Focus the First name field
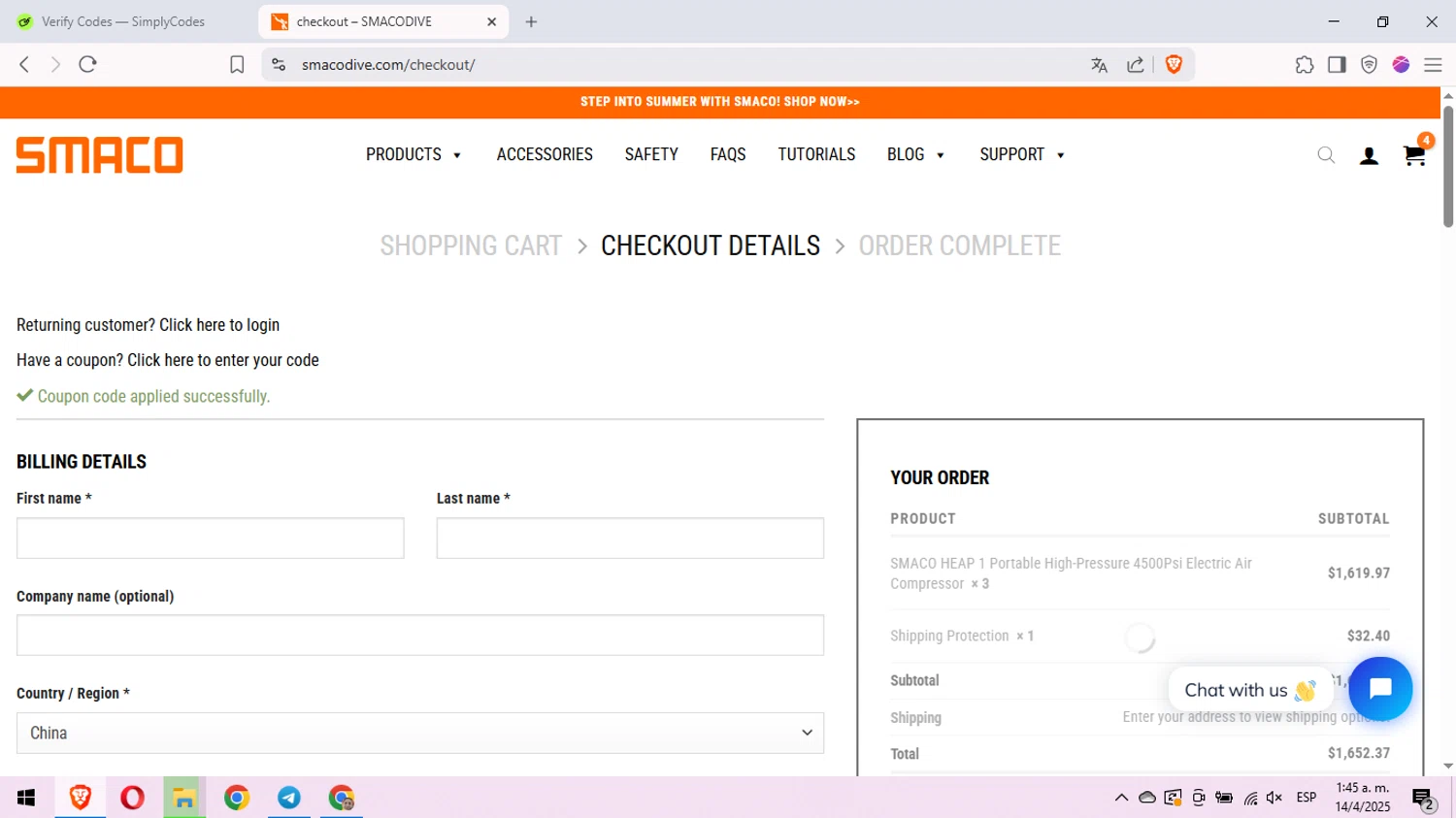1456x818 pixels. tap(211, 538)
